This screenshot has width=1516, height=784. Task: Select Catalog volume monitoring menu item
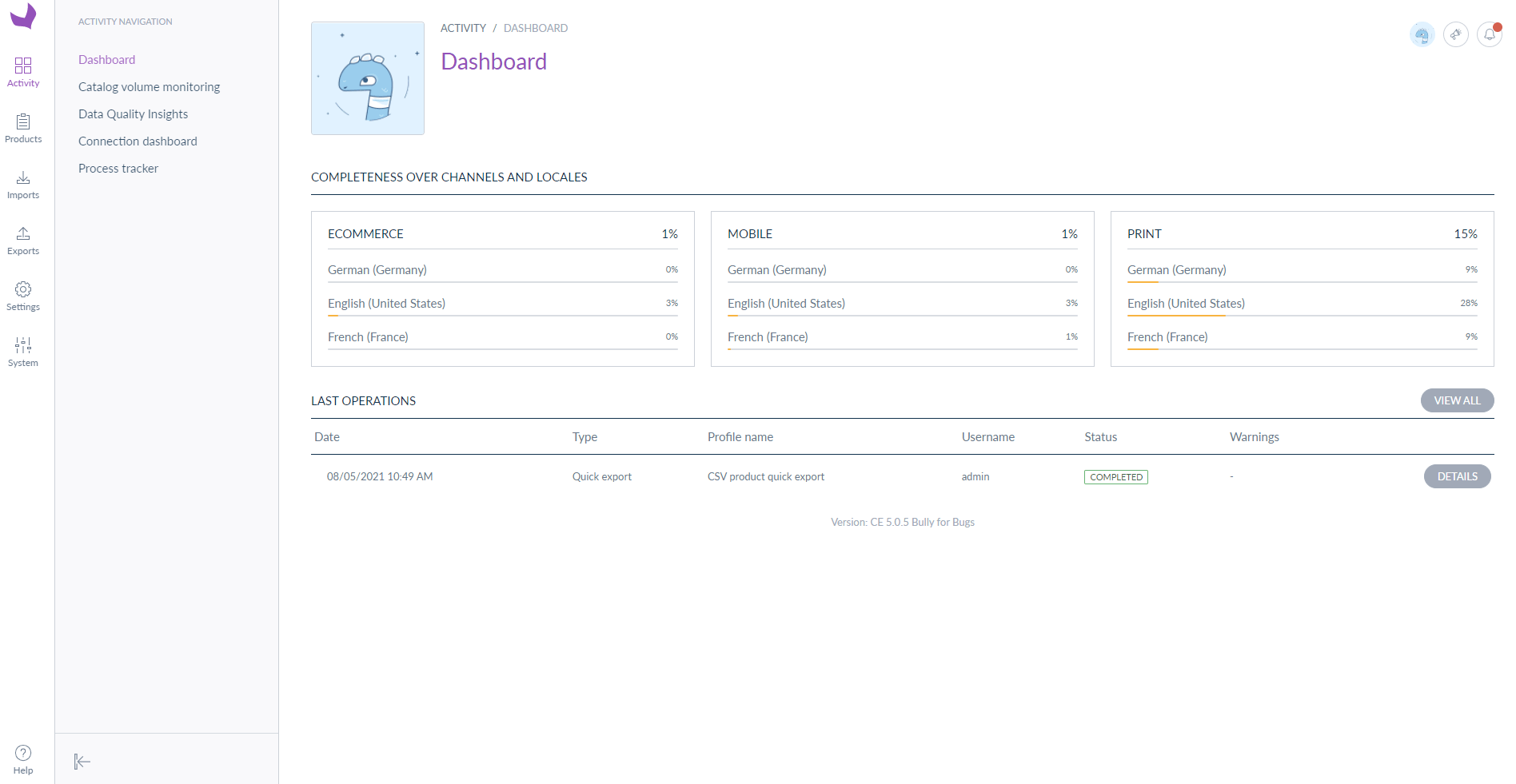[x=149, y=87]
